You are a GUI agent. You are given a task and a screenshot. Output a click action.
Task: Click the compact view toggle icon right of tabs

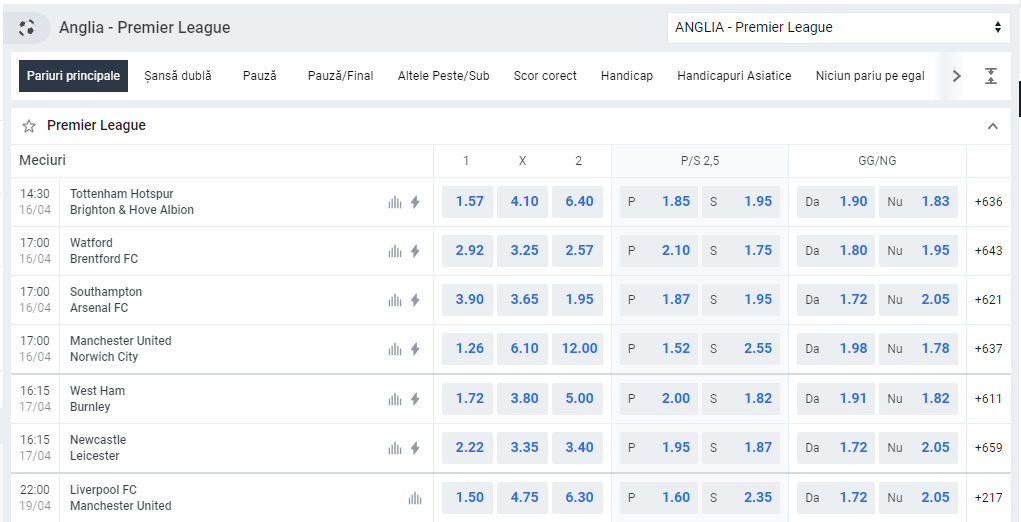coord(990,76)
